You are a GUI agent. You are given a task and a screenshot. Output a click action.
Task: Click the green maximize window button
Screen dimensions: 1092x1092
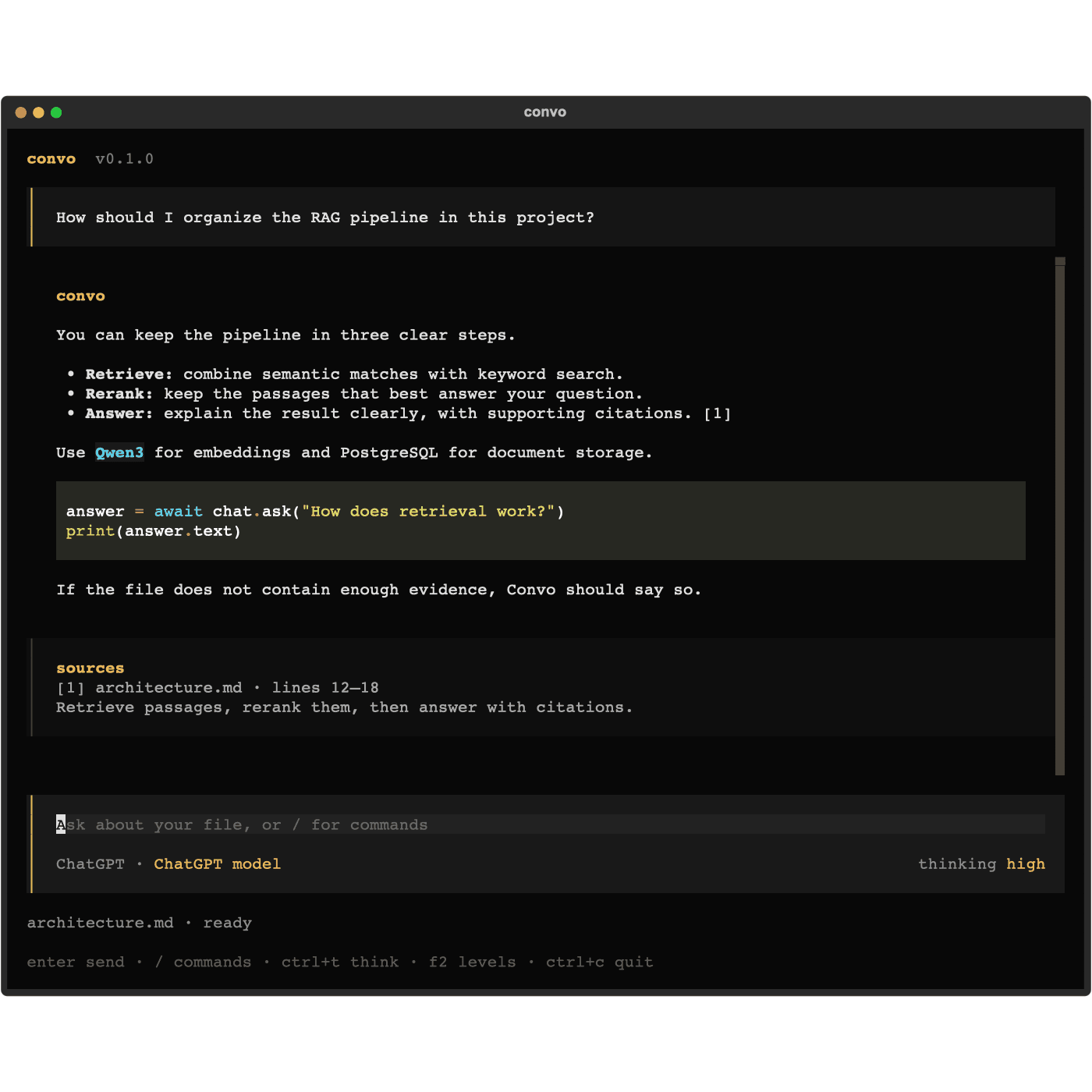tap(56, 112)
